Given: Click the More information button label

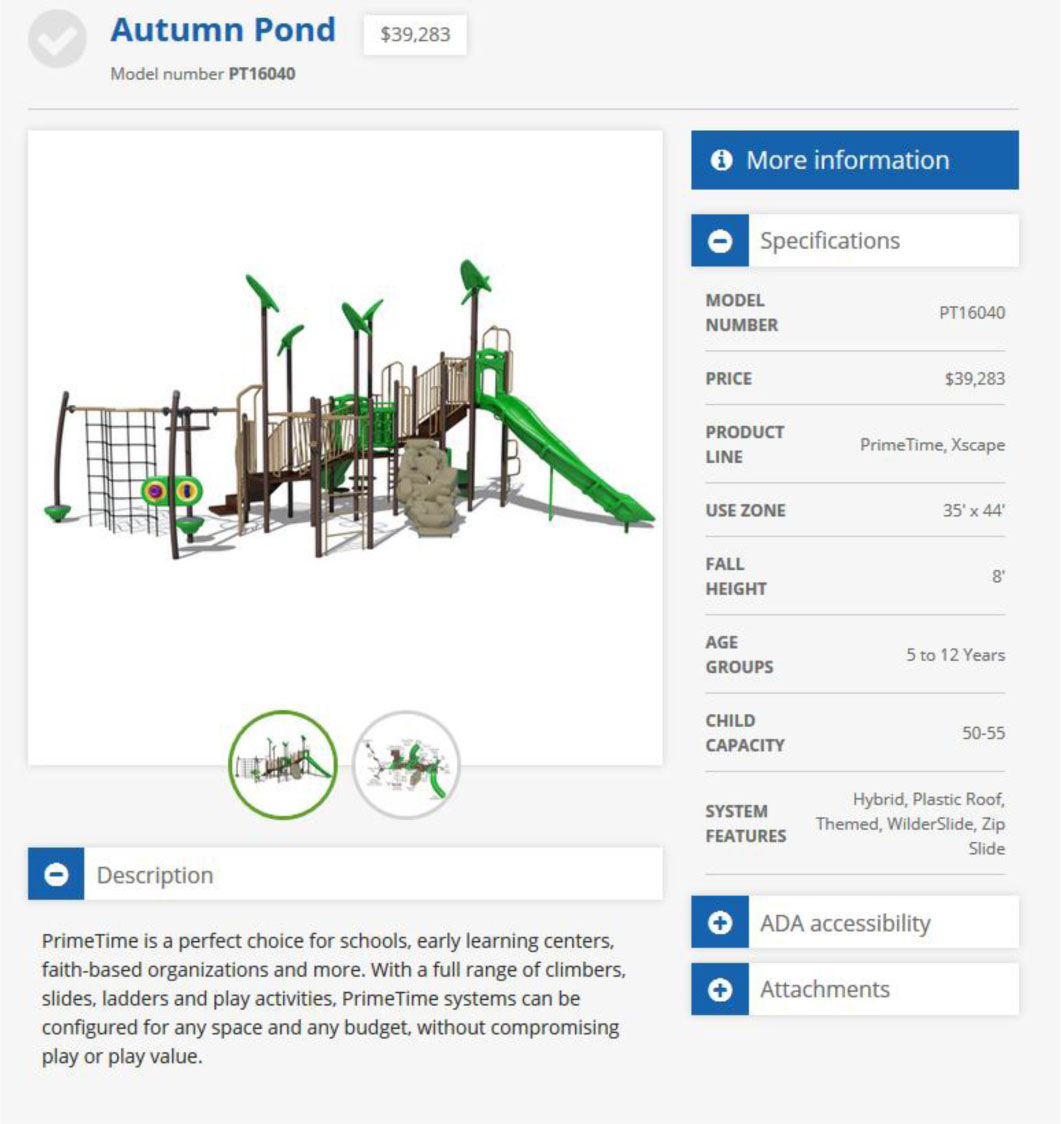Looking at the screenshot, I should pyautogui.click(x=847, y=160).
